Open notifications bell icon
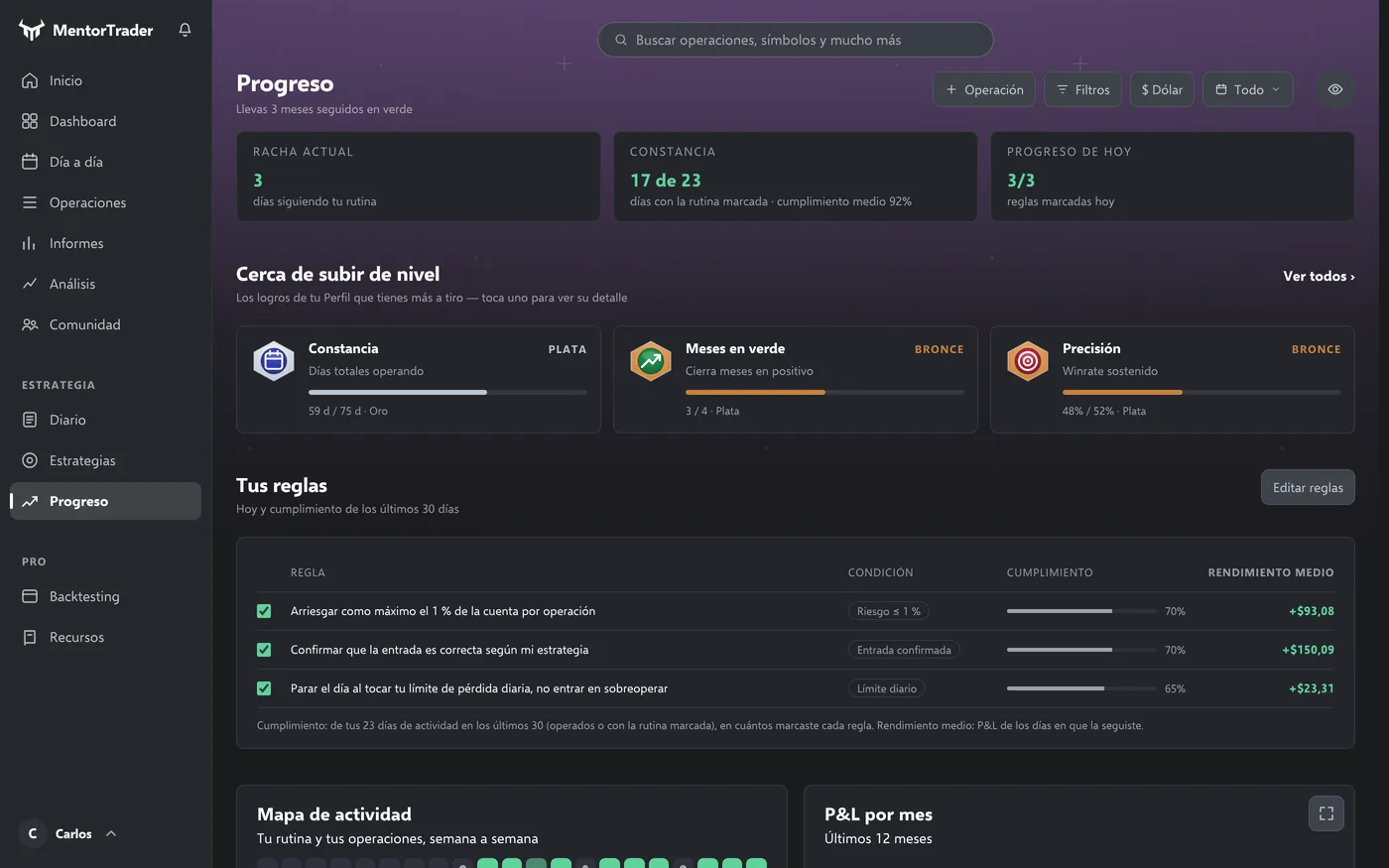This screenshot has height=868, width=1389. pos(185,30)
